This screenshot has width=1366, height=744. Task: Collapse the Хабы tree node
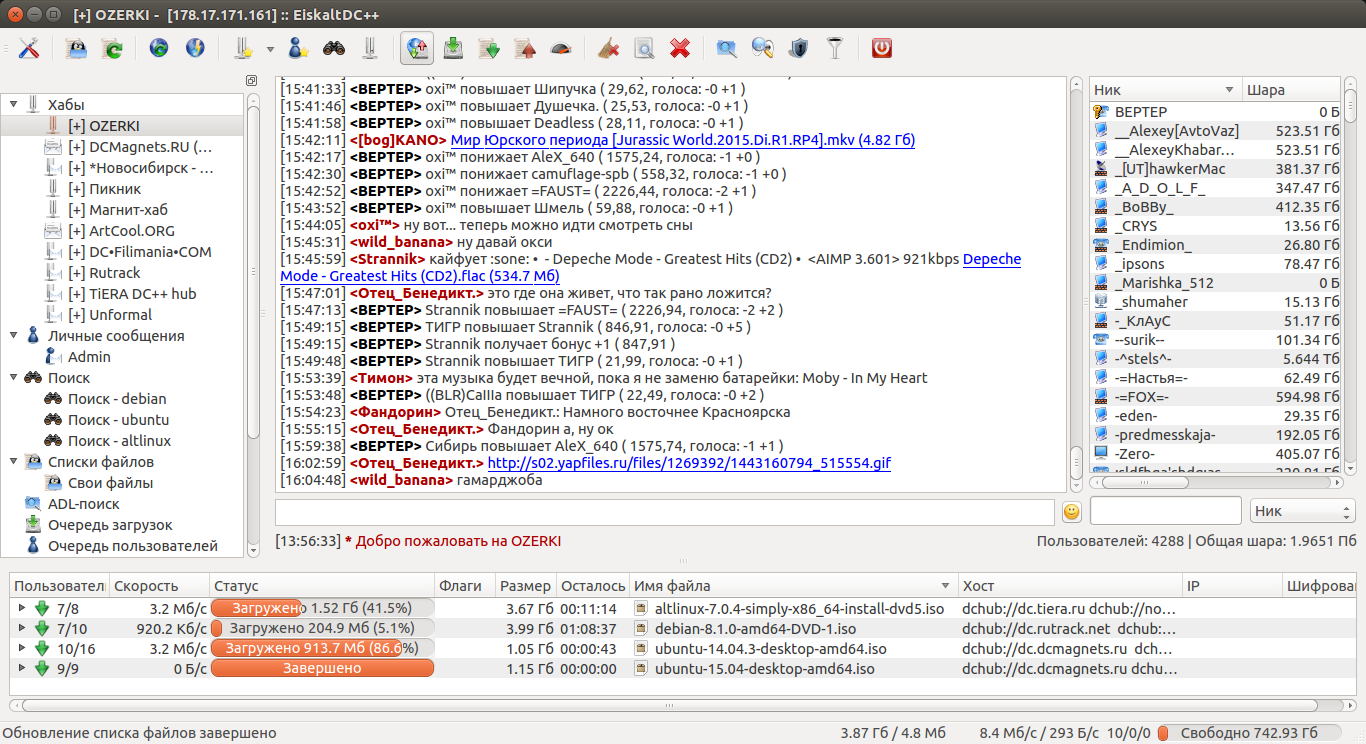click(15, 104)
